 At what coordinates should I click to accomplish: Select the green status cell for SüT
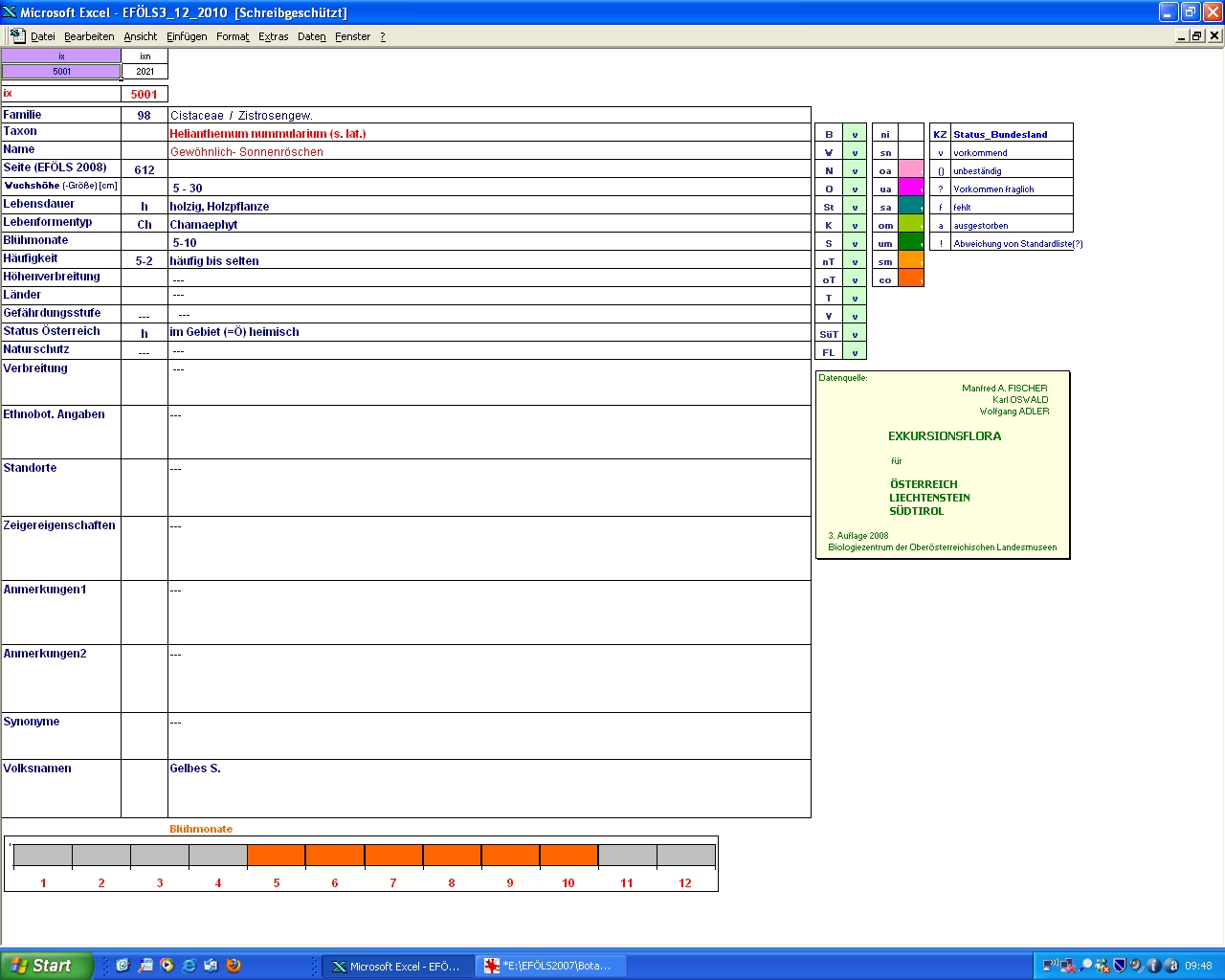pos(855,334)
